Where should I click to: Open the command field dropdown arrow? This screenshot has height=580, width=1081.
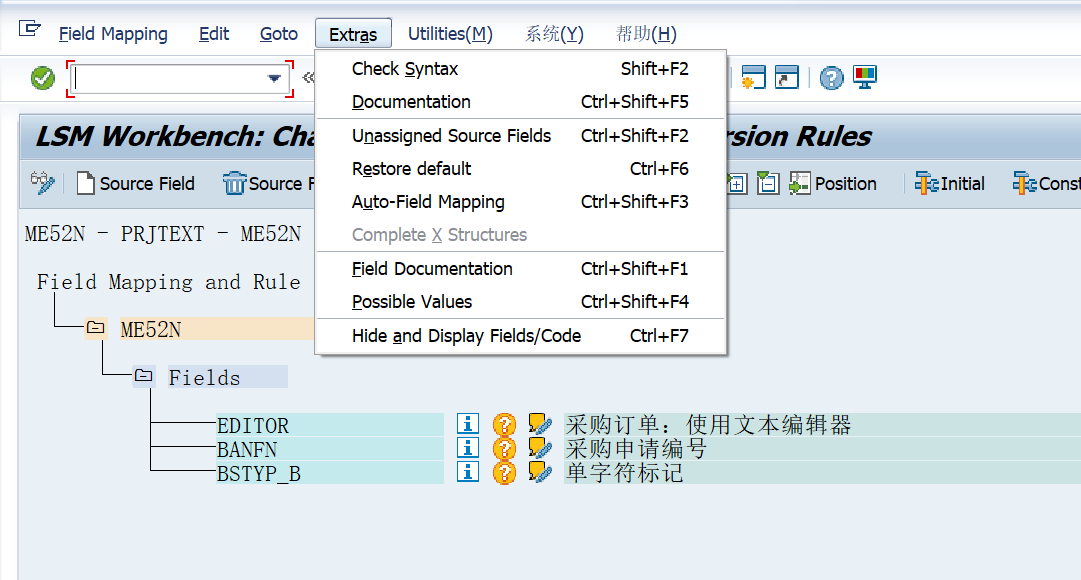(274, 79)
